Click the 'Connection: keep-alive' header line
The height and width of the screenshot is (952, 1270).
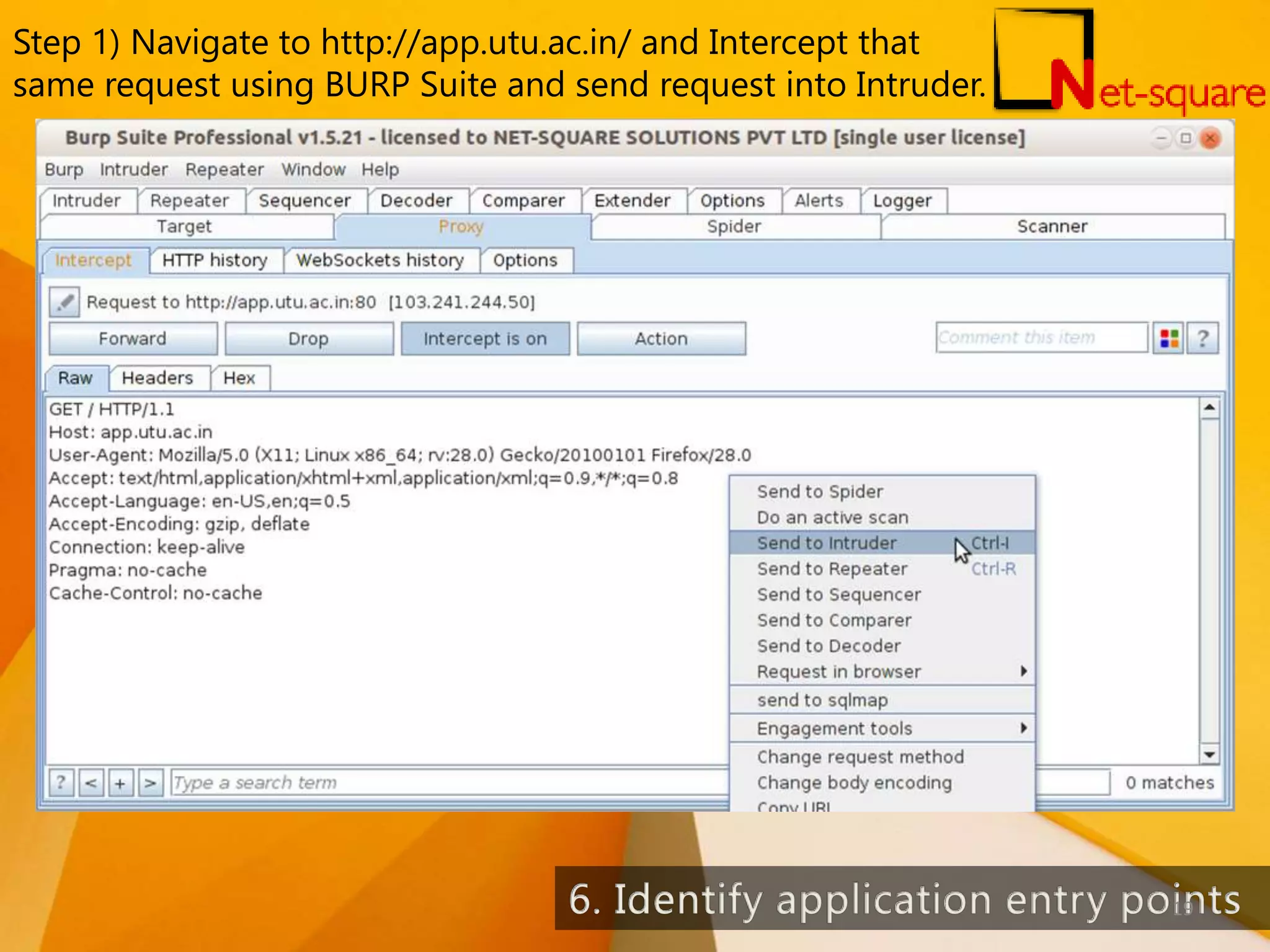click(147, 547)
